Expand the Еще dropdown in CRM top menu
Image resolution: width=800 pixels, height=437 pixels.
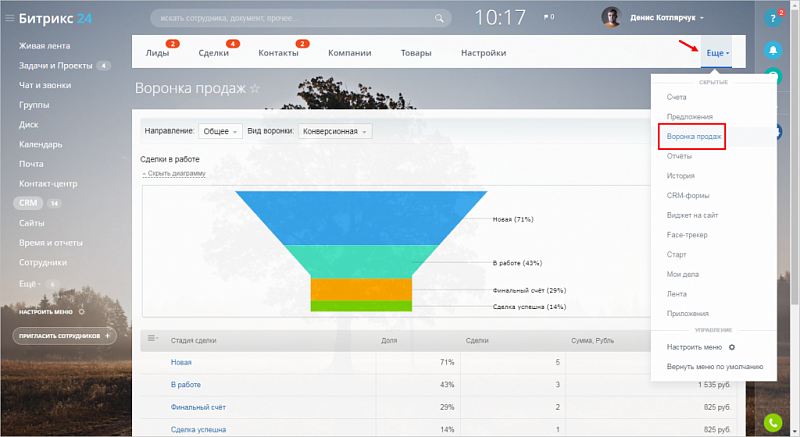click(717, 52)
